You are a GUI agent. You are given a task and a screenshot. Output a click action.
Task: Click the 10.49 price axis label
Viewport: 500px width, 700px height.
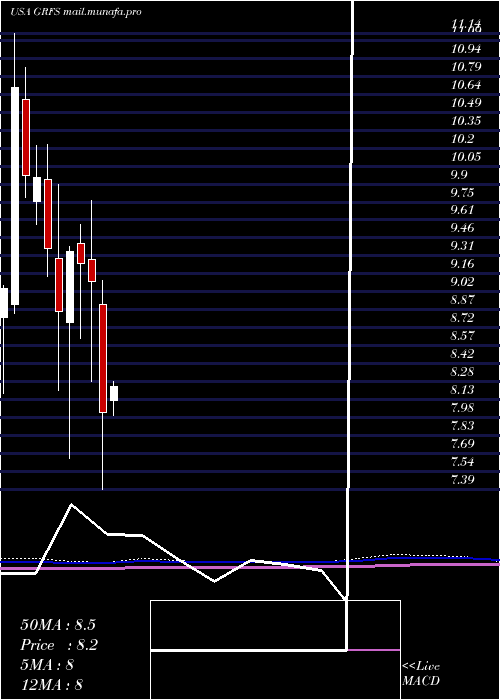point(466,103)
